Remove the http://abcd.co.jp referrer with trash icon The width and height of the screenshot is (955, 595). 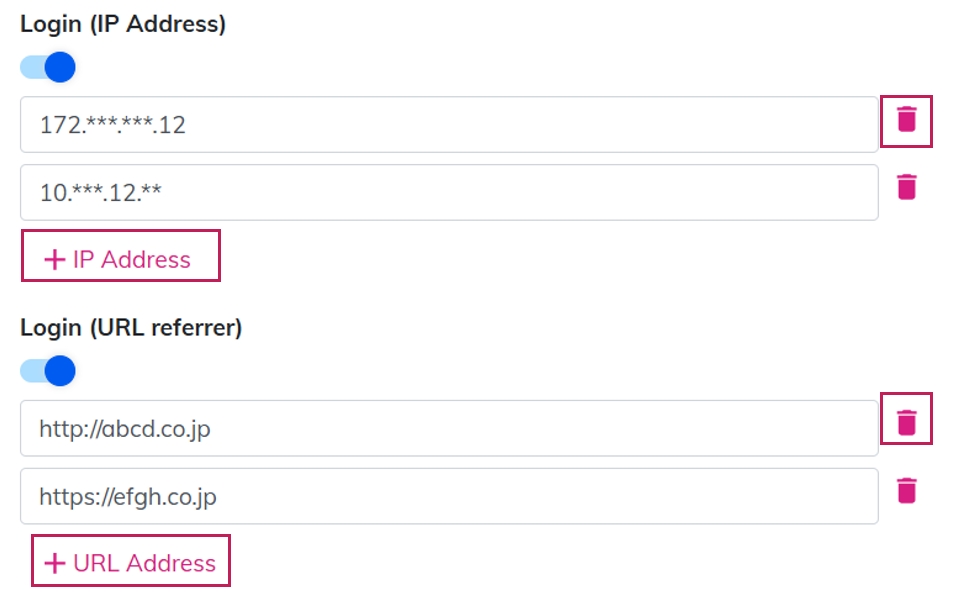click(x=906, y=422)
